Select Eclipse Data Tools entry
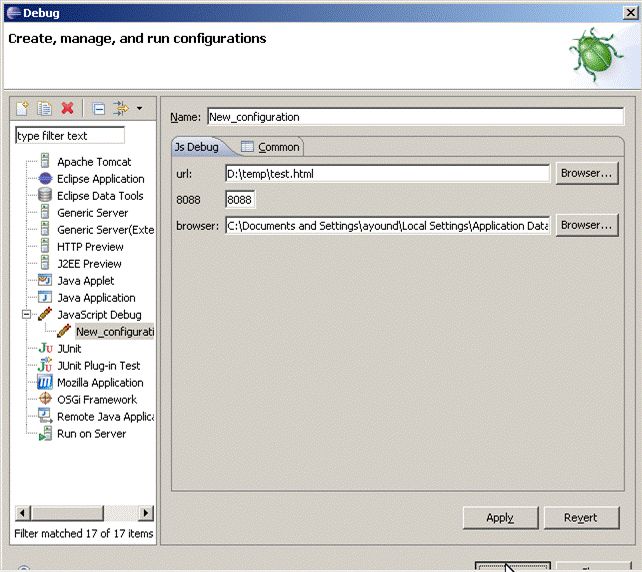Screen dimensions: 642x572 100,196
